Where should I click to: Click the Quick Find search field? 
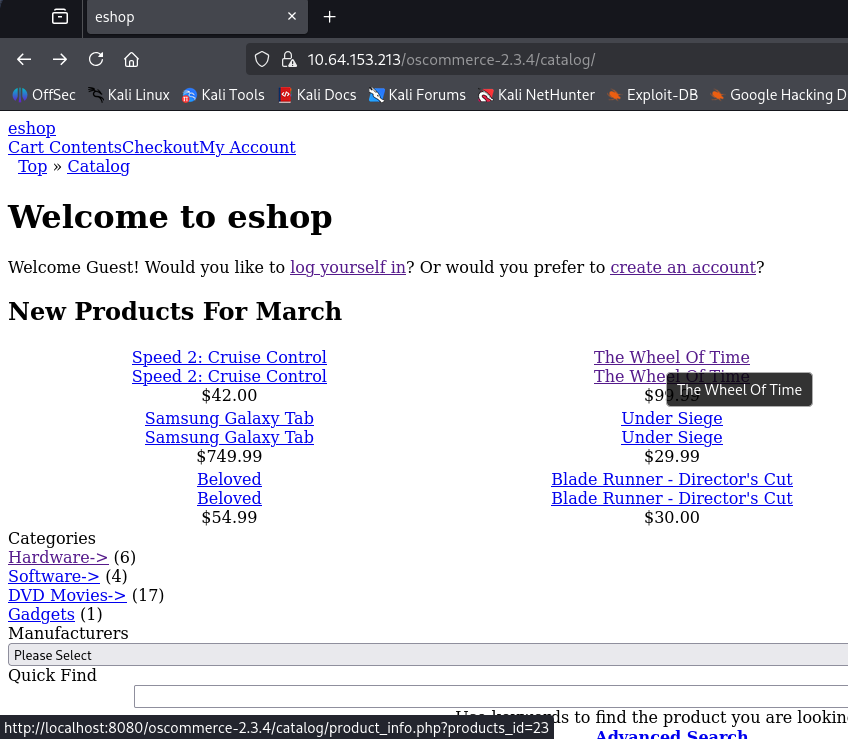[490, 696]
